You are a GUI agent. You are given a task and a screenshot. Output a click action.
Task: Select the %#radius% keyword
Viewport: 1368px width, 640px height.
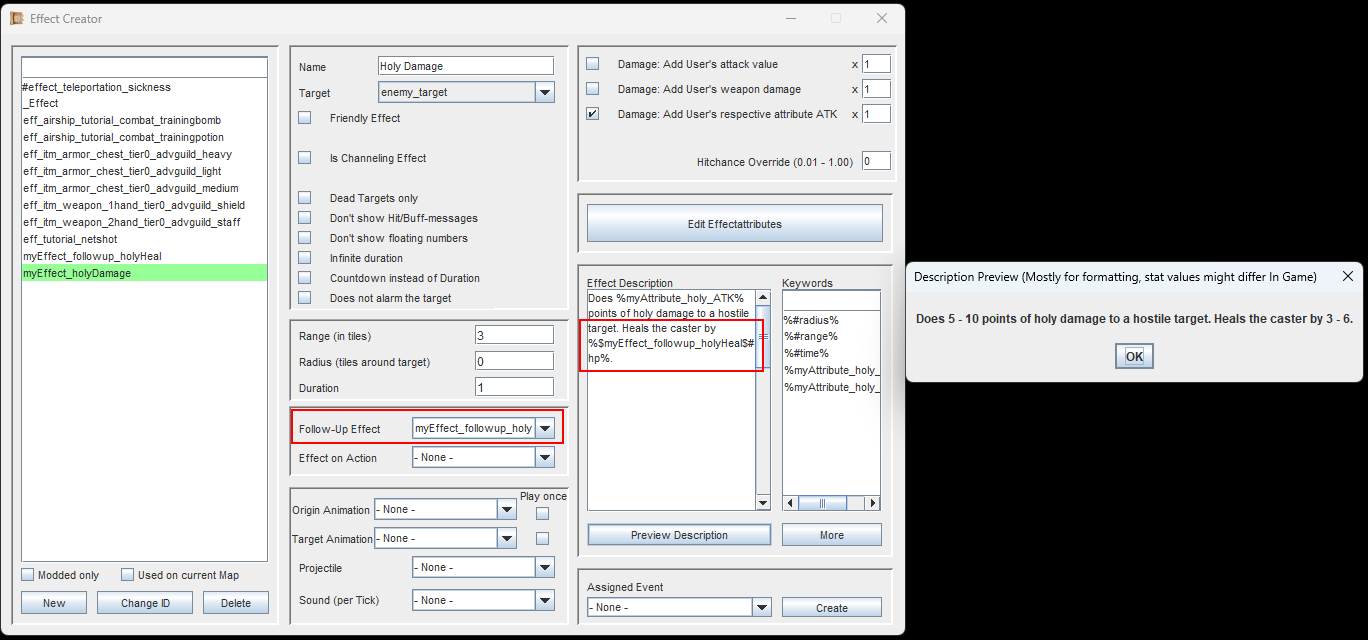[811, 320]
